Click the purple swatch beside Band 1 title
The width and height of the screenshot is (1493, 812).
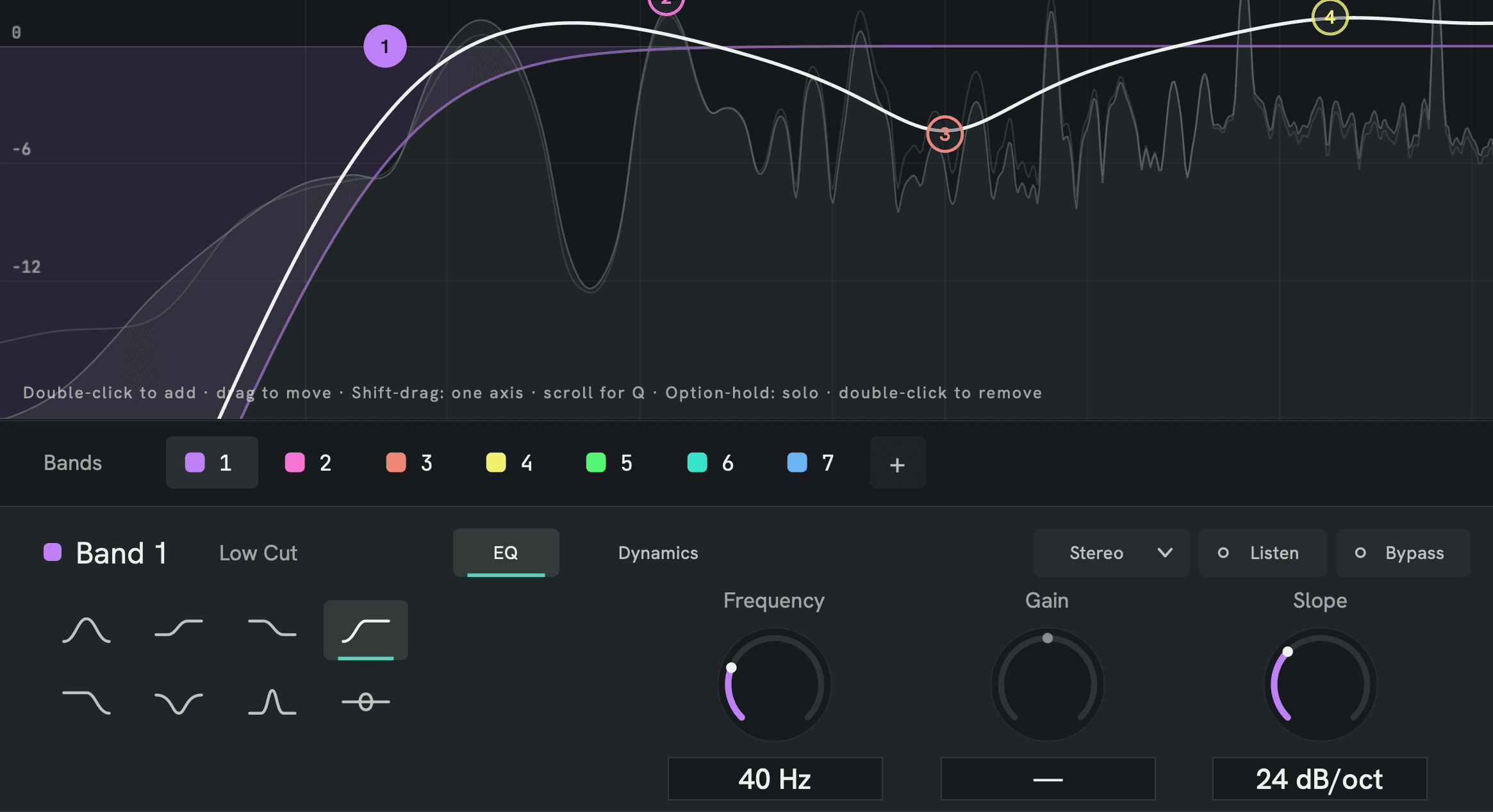[x=53, y=552]
